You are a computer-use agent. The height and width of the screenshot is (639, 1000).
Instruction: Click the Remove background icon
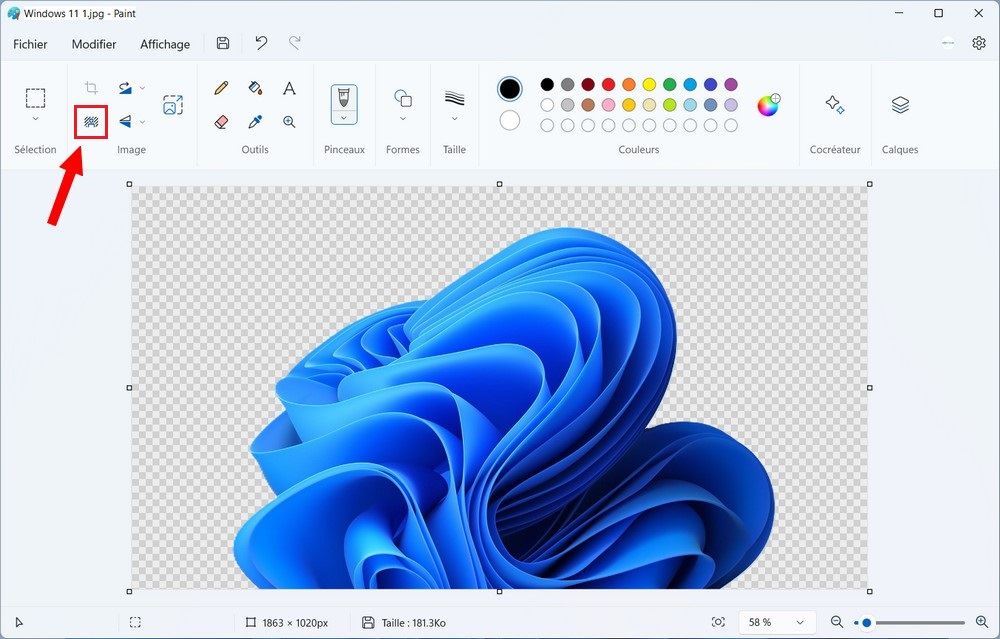coord(91,122)
